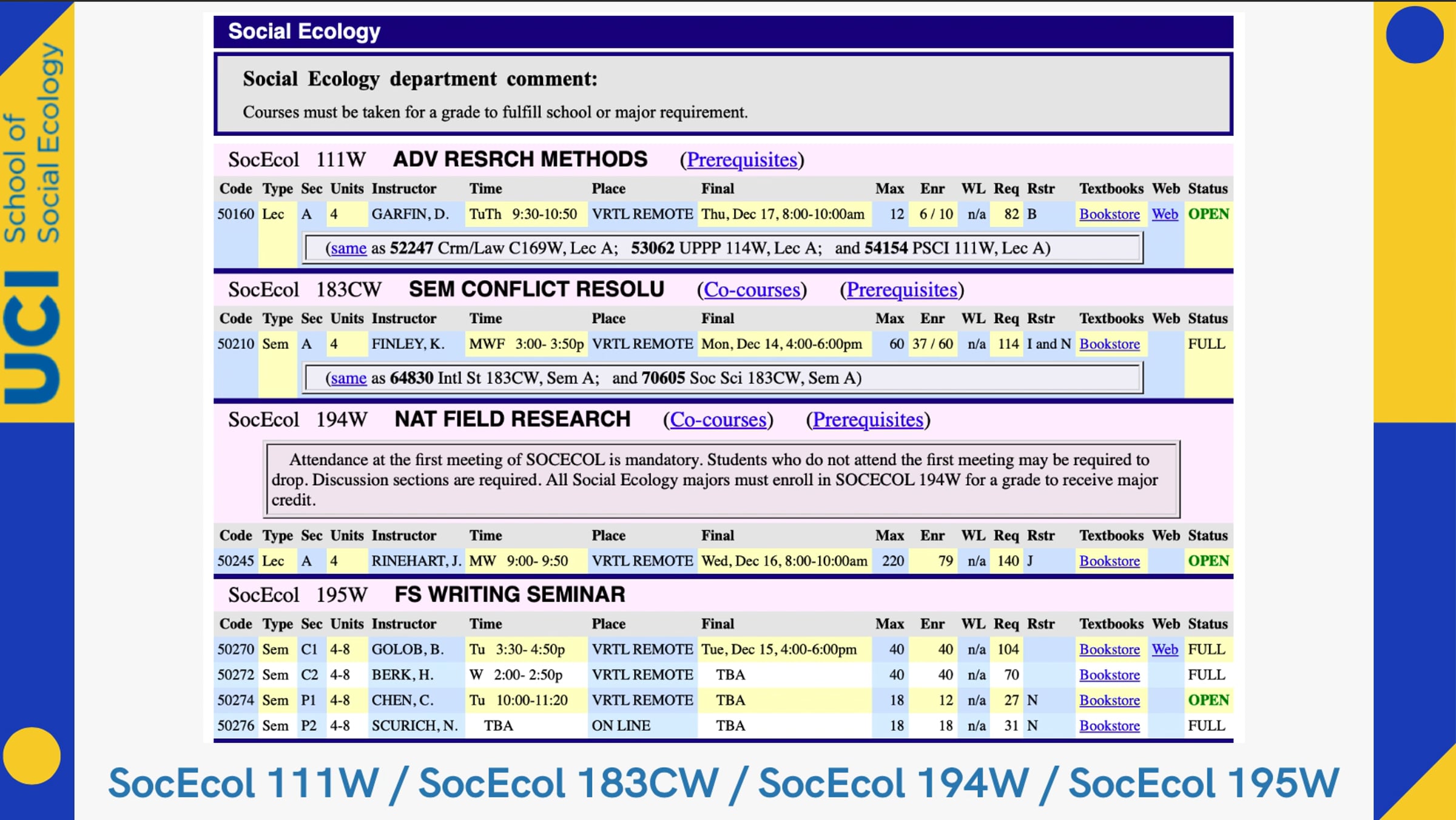
Task: Open Bookstore link for course 50160
Action: (x=1109, y=214)
